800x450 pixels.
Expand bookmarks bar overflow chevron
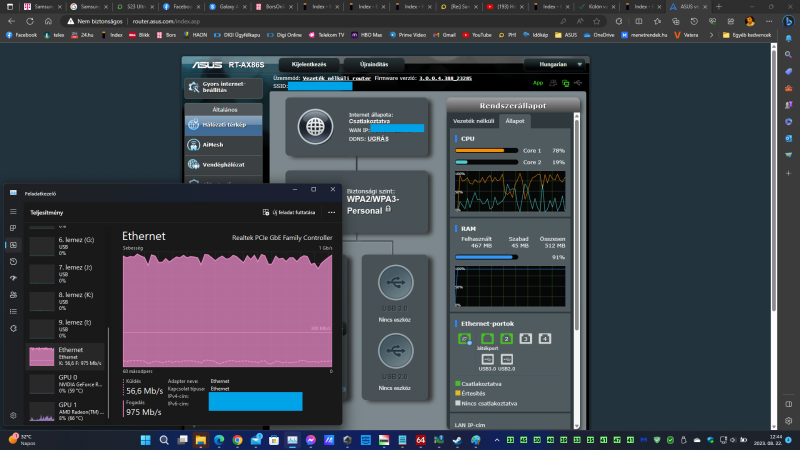(711, 35)
